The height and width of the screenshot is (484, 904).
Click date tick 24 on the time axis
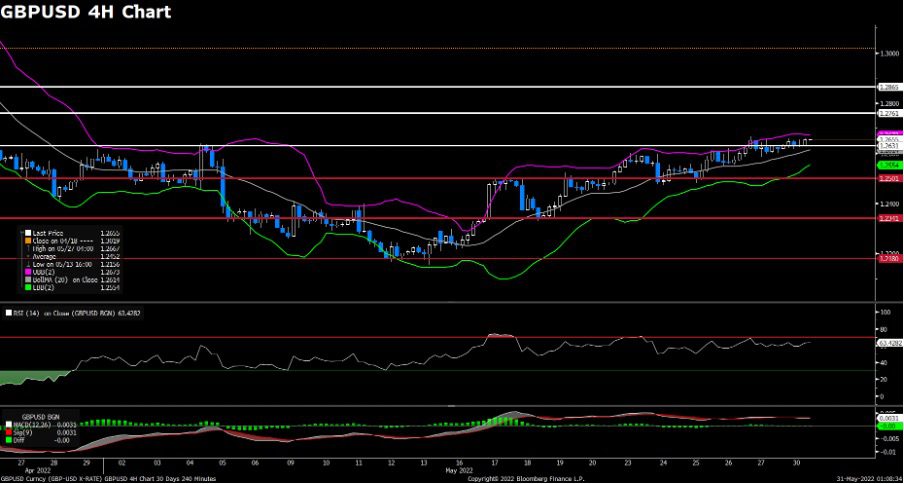[663, 463]
